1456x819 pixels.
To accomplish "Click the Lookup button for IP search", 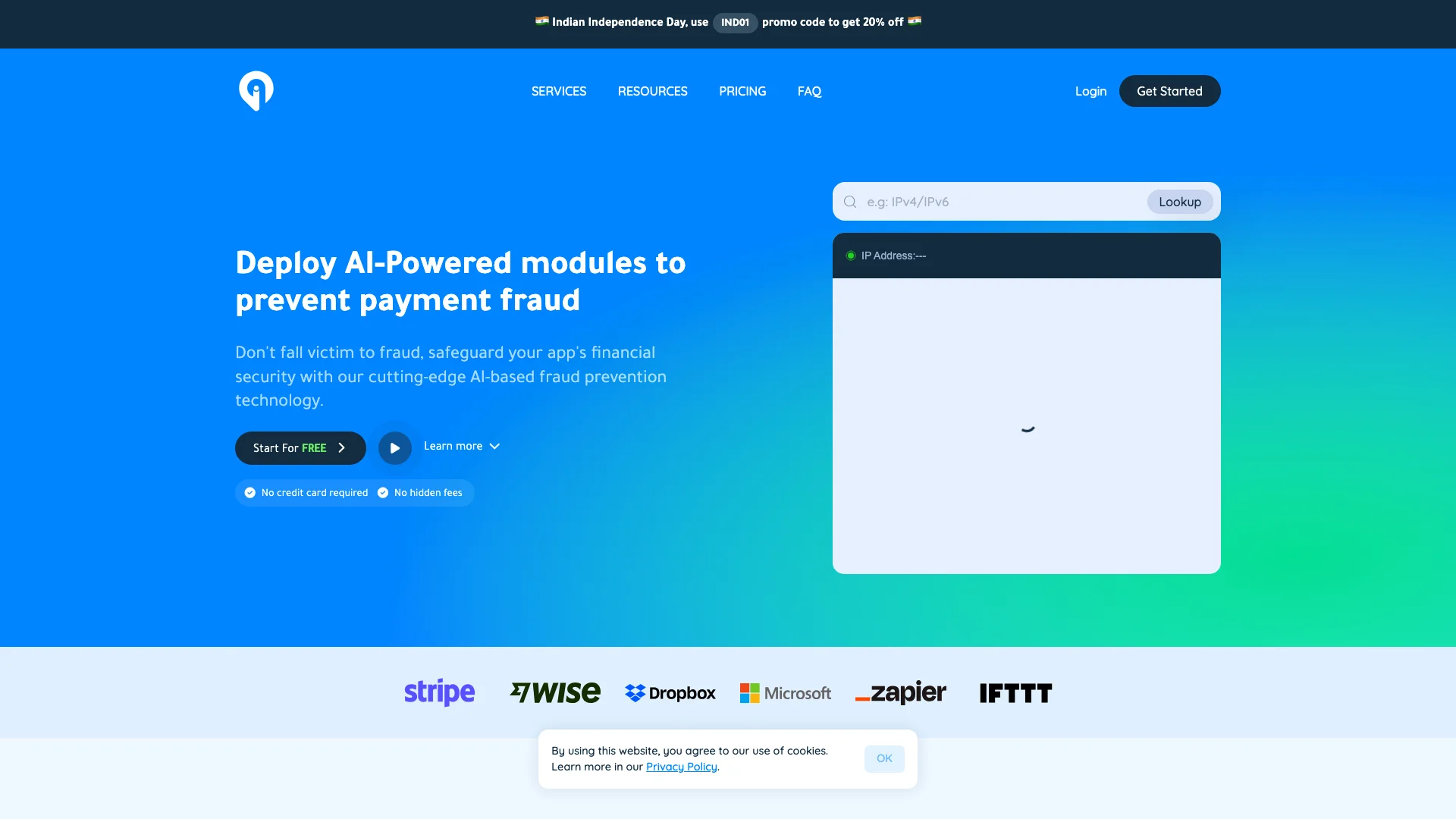I will click(1180, 201).
